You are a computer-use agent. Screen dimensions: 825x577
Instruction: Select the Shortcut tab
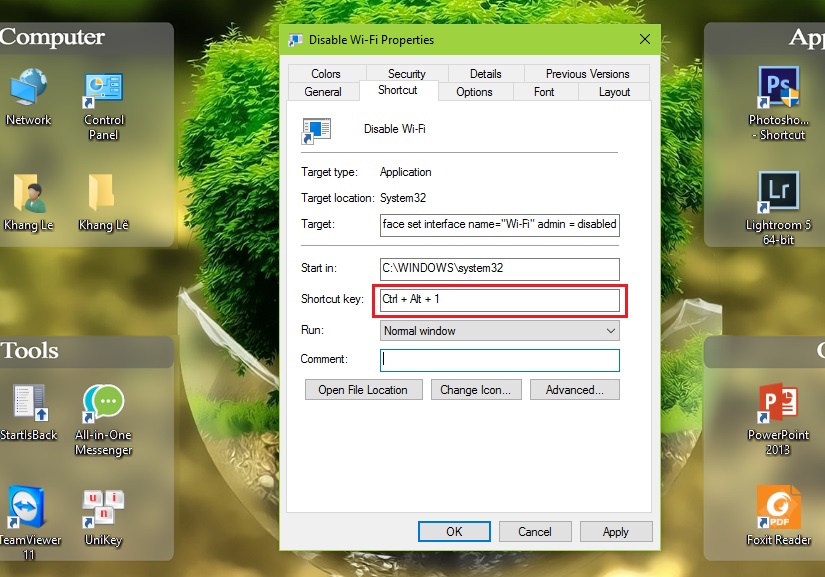point(398,90)
